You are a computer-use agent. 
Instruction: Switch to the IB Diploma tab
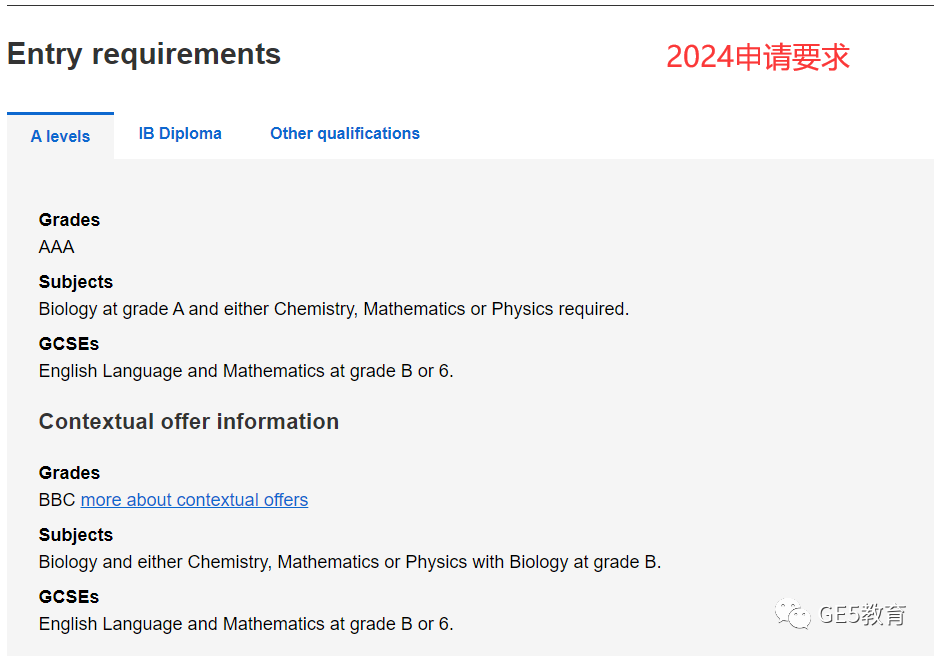[180, 133]
